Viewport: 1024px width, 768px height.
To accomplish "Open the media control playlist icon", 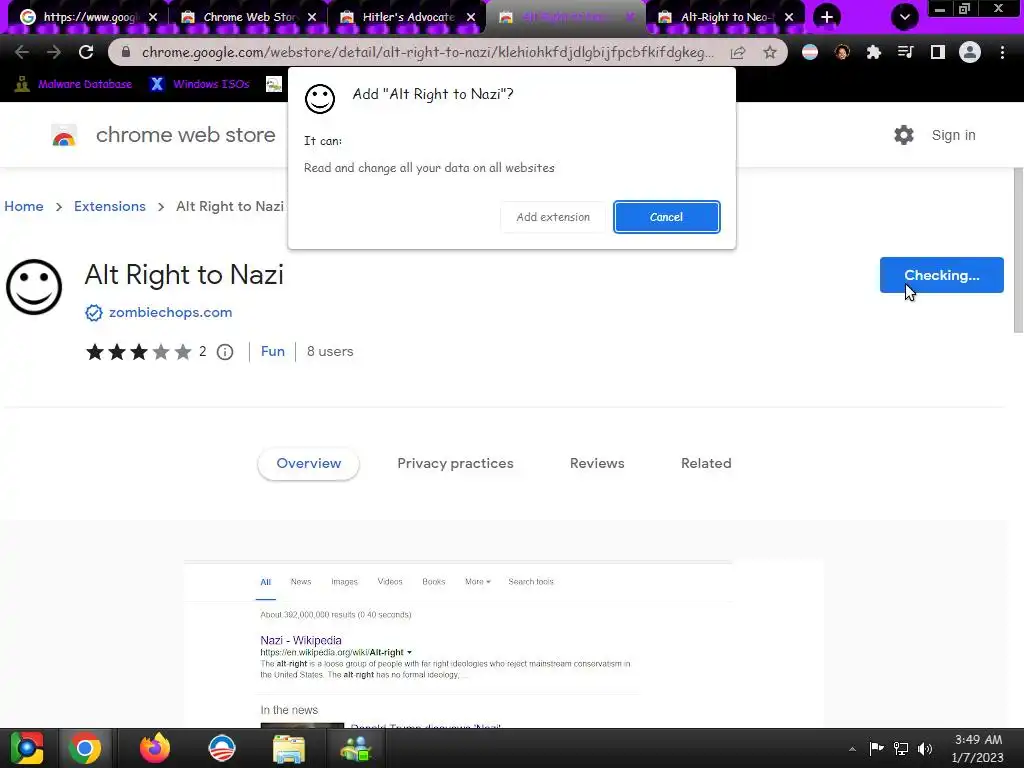I will click(x=906, y=52).
